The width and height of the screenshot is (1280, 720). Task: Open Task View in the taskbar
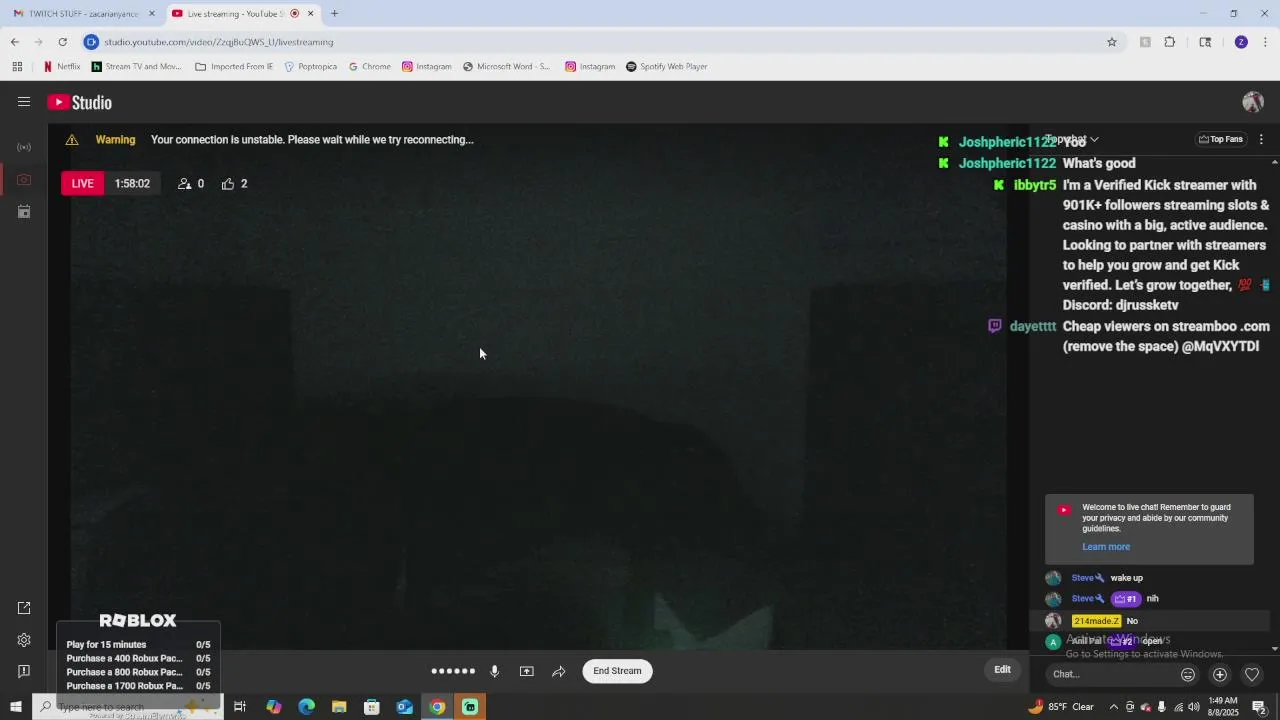click(x=240, y=707)
